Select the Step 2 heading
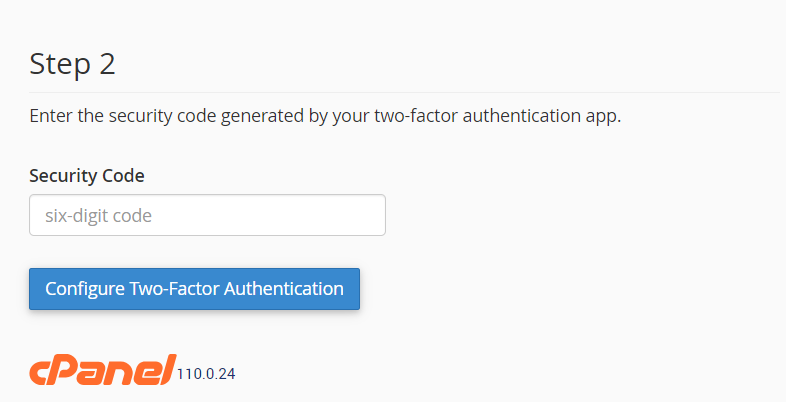786x402 pixels. (73, 64)
